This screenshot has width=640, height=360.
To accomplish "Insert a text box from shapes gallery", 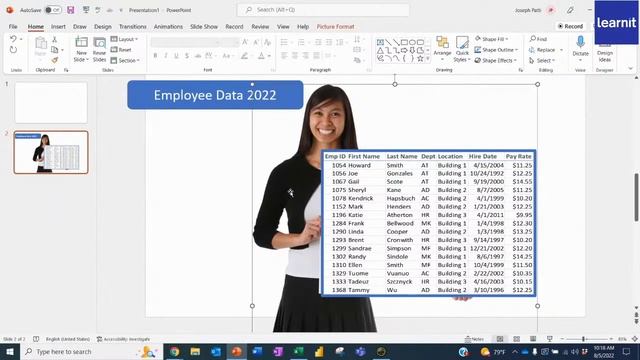I will pyautogui.click(x=380, y=42).
